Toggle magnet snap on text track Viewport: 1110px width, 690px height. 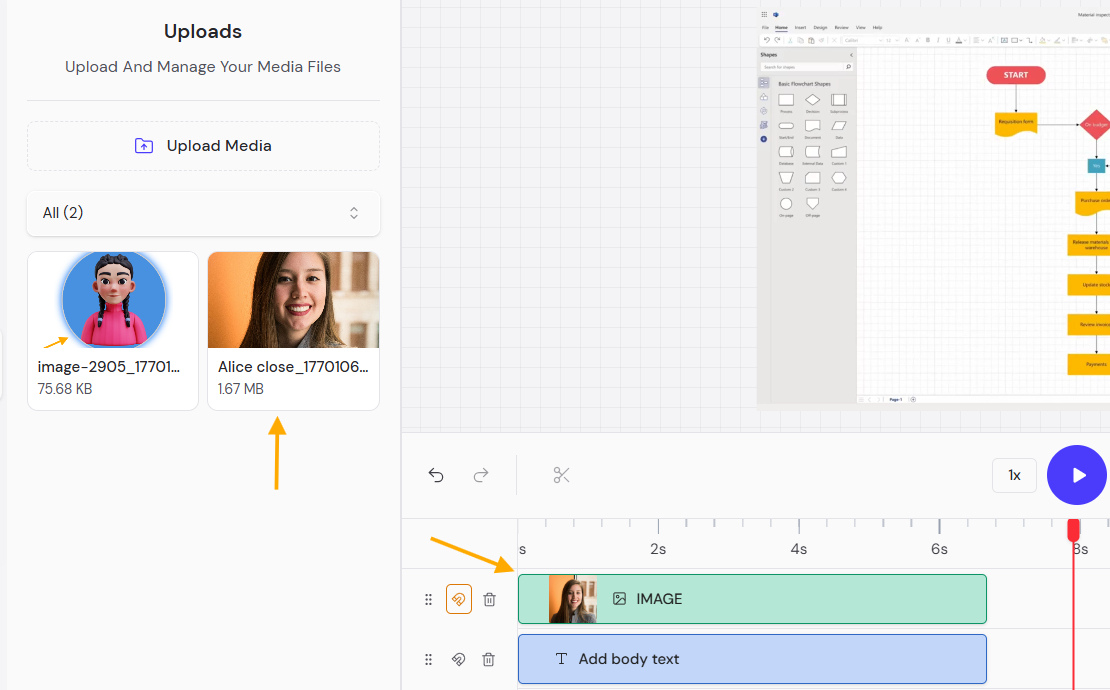click(x=458, y=659)
